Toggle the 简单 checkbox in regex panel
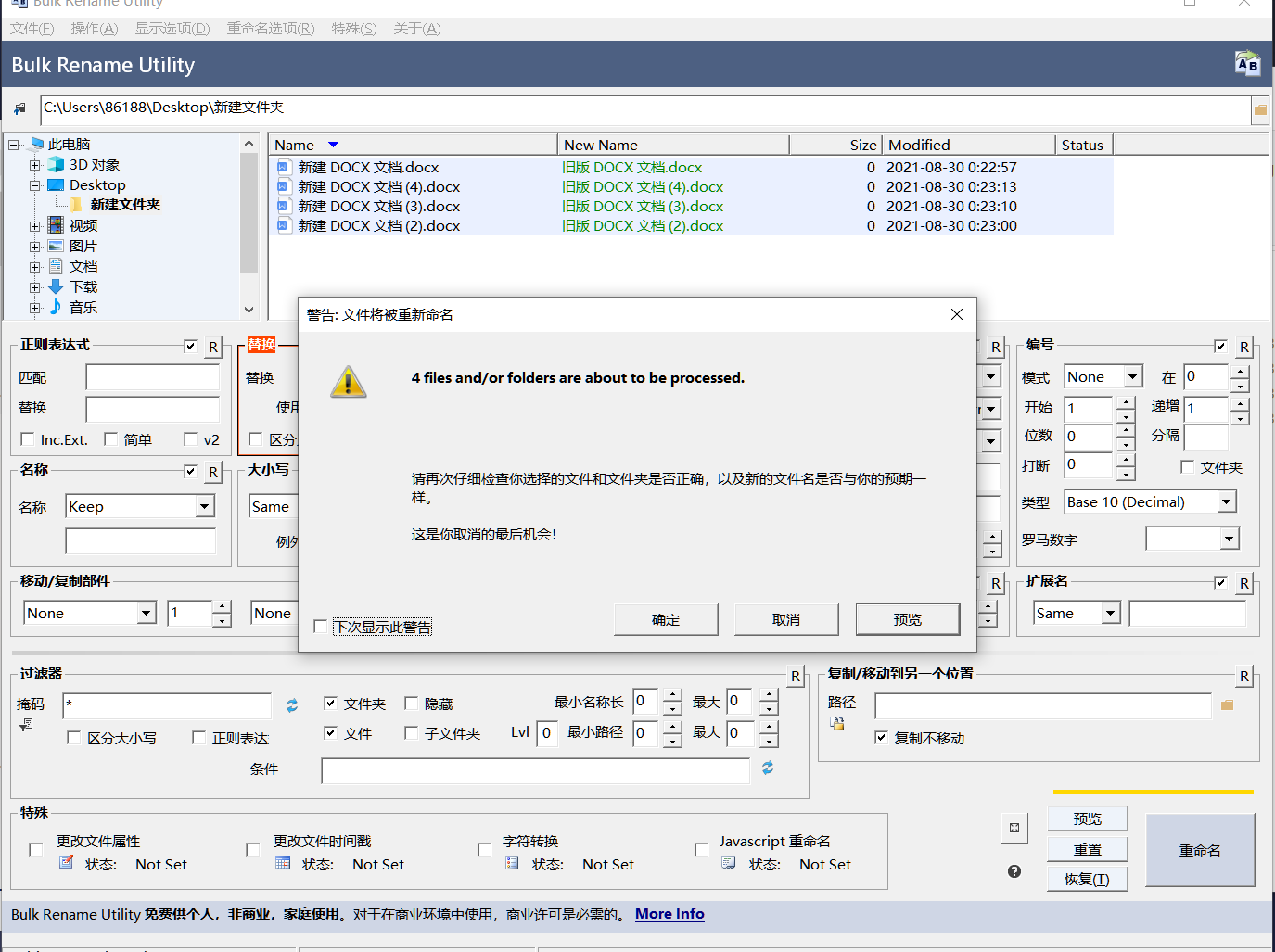 110,438
